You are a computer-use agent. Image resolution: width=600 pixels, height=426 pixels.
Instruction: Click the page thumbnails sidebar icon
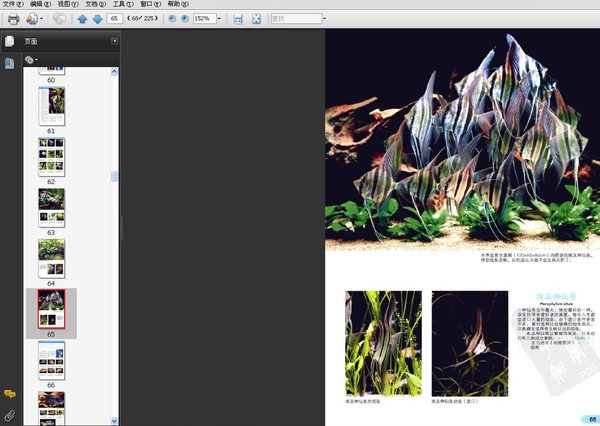pyautogui.click(x=10, y=63)
